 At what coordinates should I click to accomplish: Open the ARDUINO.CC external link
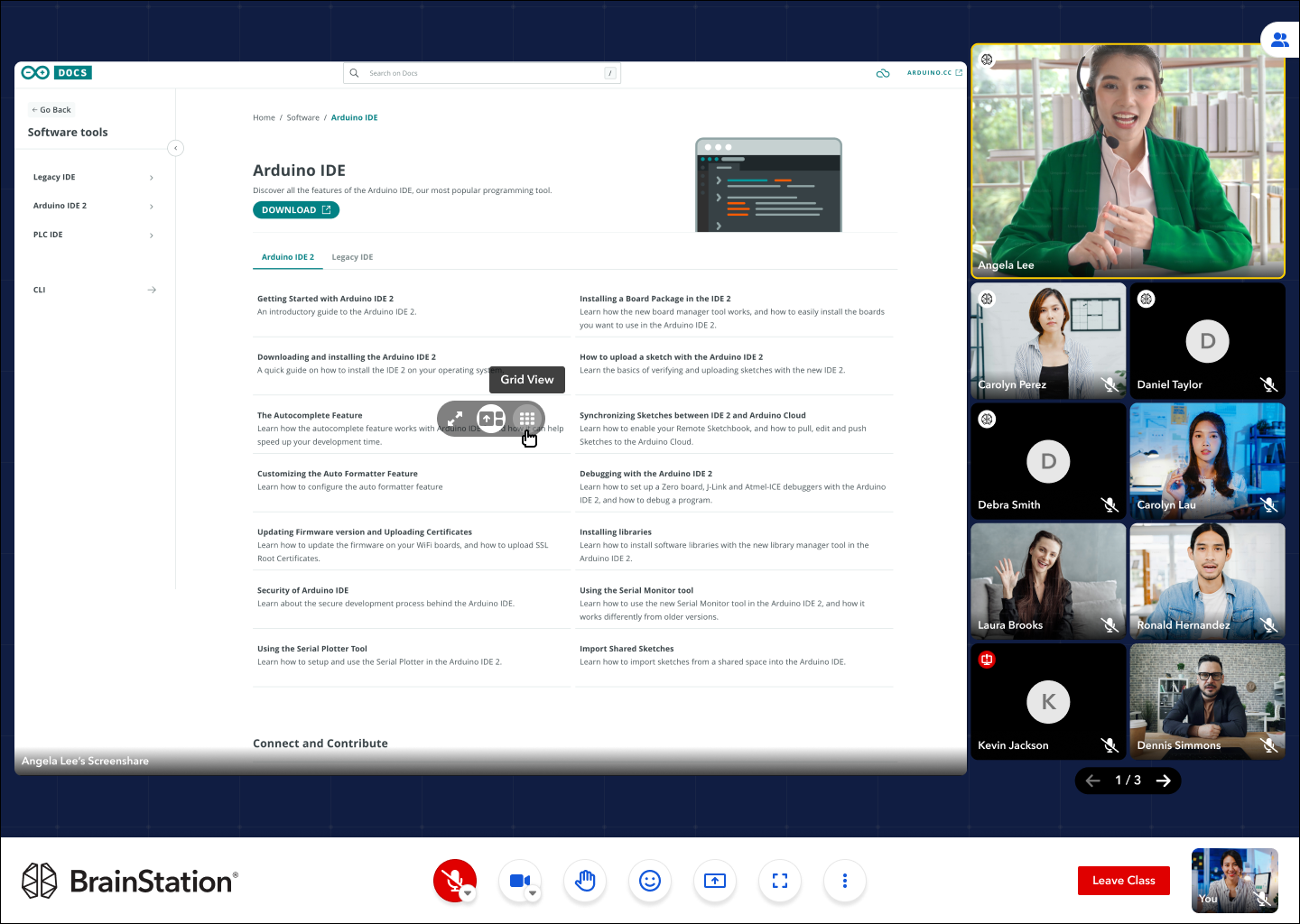934,73
